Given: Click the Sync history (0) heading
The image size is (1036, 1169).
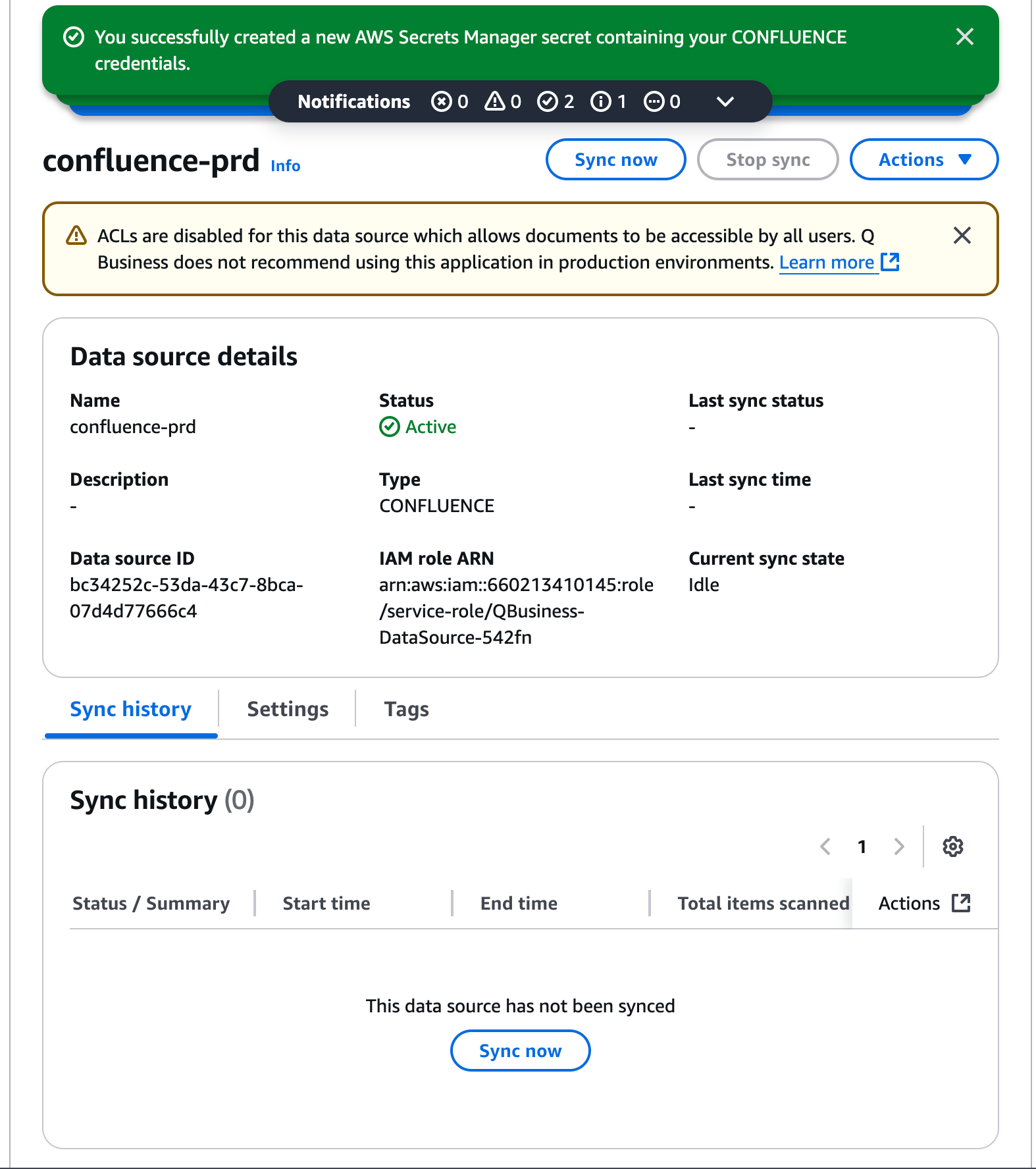Looking at the screenshot, I should pos(162,800).
